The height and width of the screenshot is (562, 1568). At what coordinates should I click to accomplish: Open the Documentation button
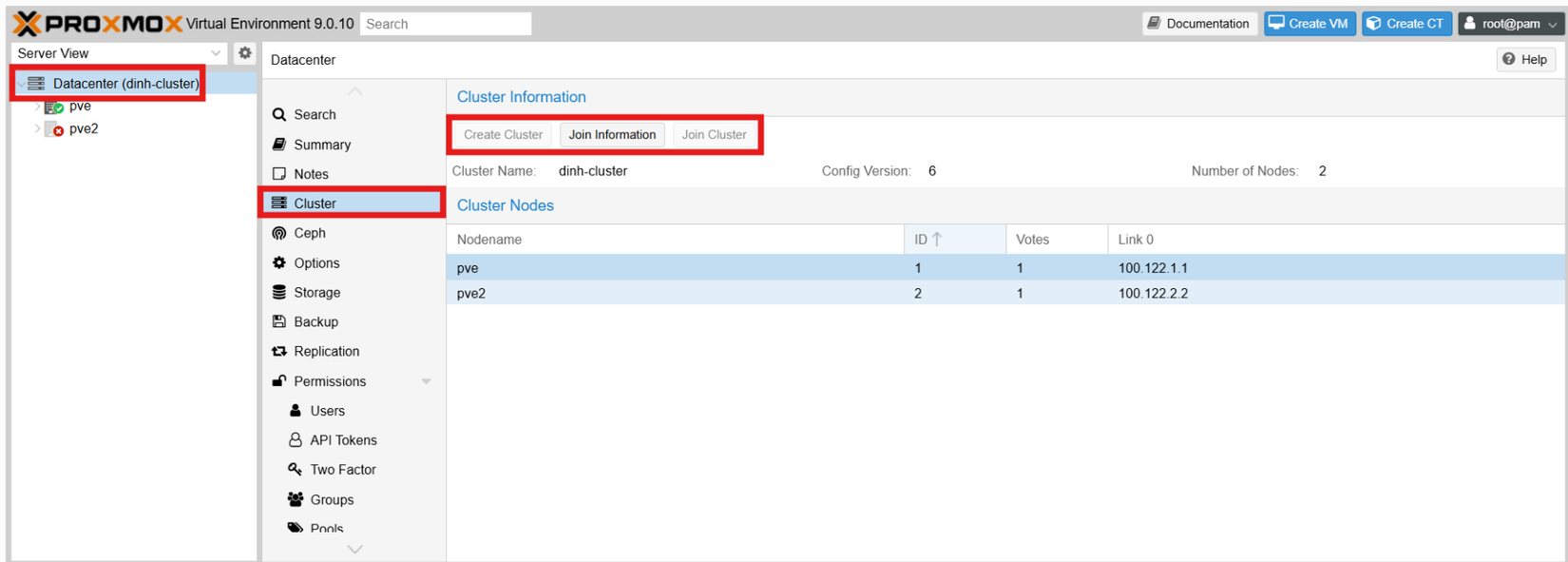click(1199, 23)
